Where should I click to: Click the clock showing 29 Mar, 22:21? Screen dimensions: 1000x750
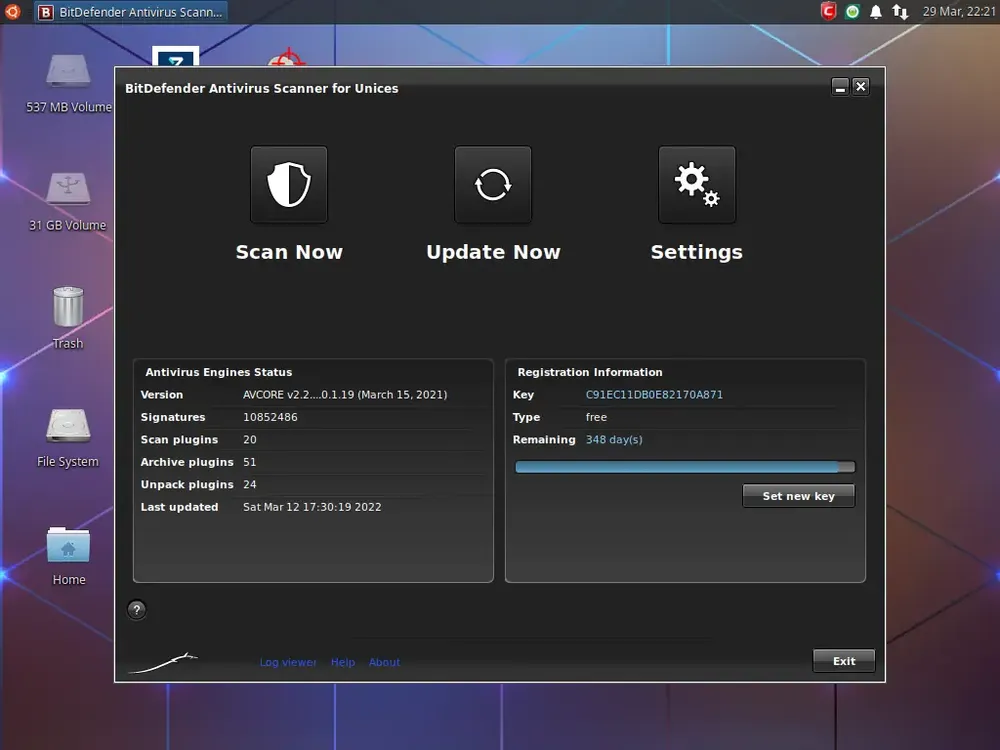(957, 12)
